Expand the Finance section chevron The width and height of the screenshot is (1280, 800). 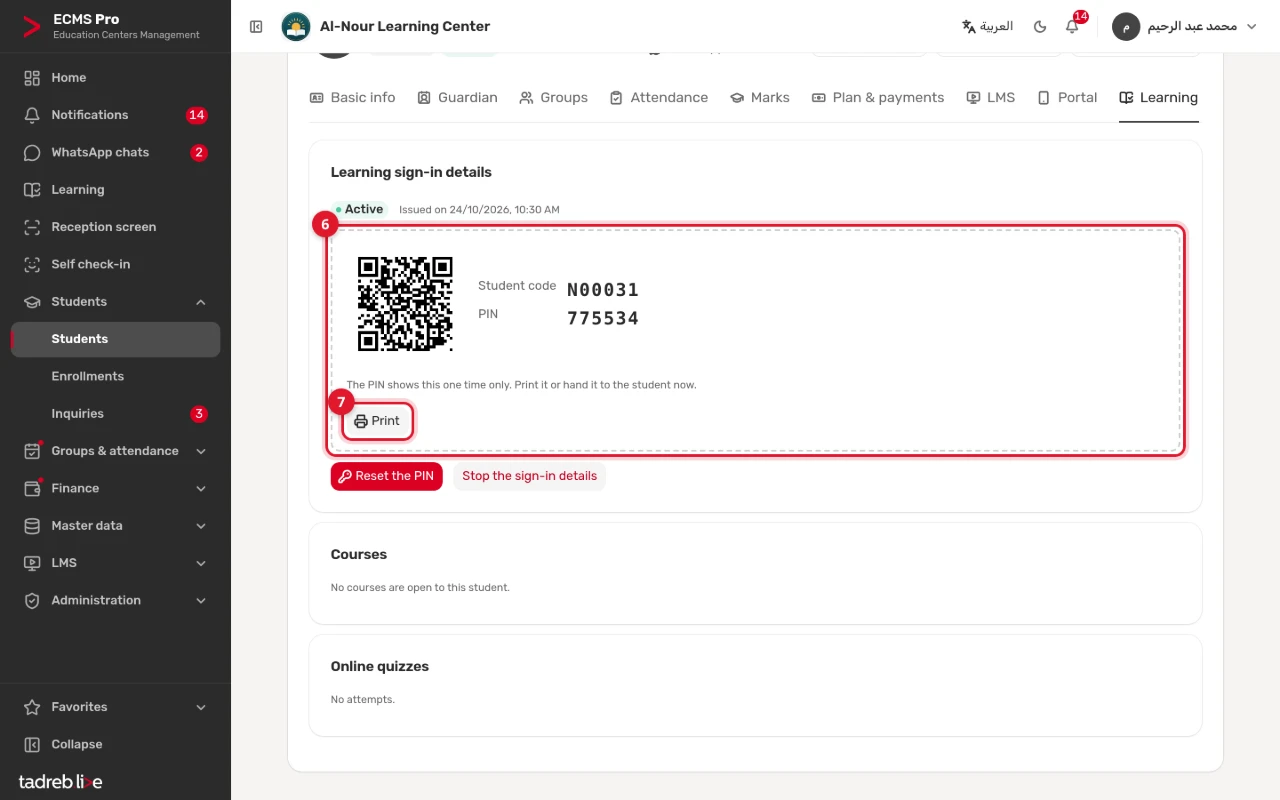[x=201, y=489]
